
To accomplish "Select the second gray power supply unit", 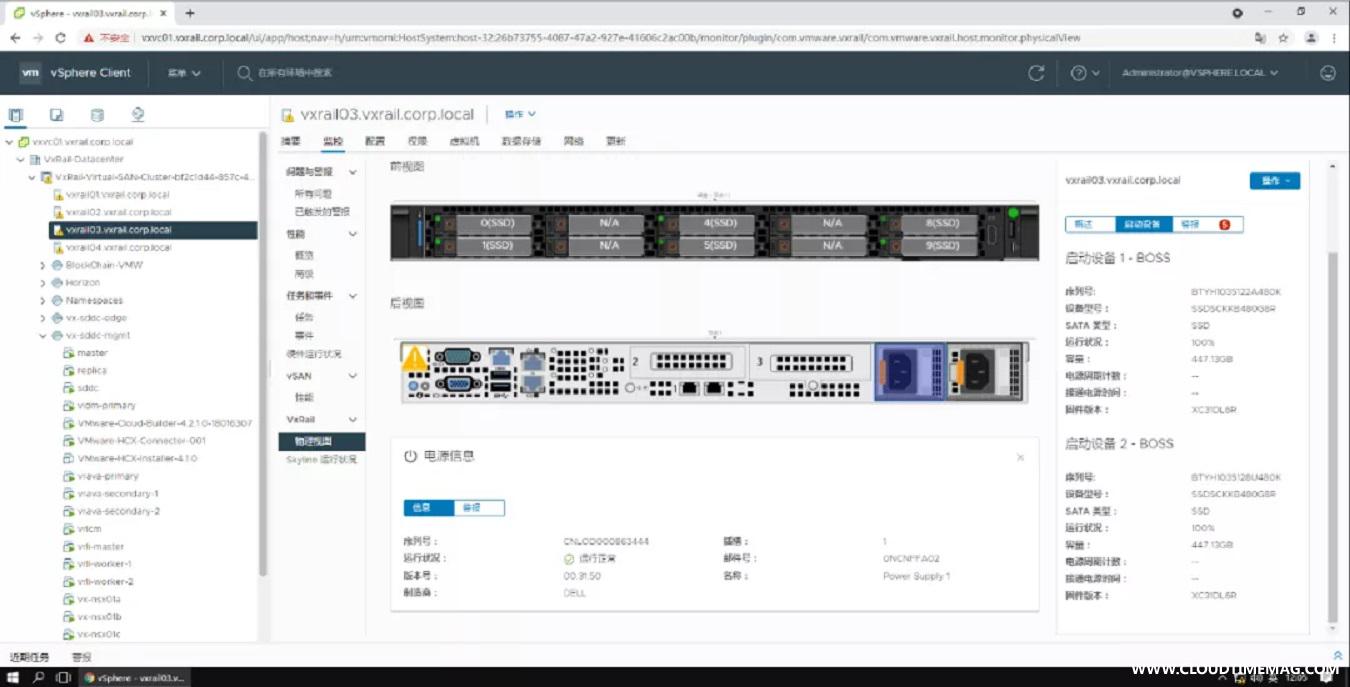I will [987, 371].
